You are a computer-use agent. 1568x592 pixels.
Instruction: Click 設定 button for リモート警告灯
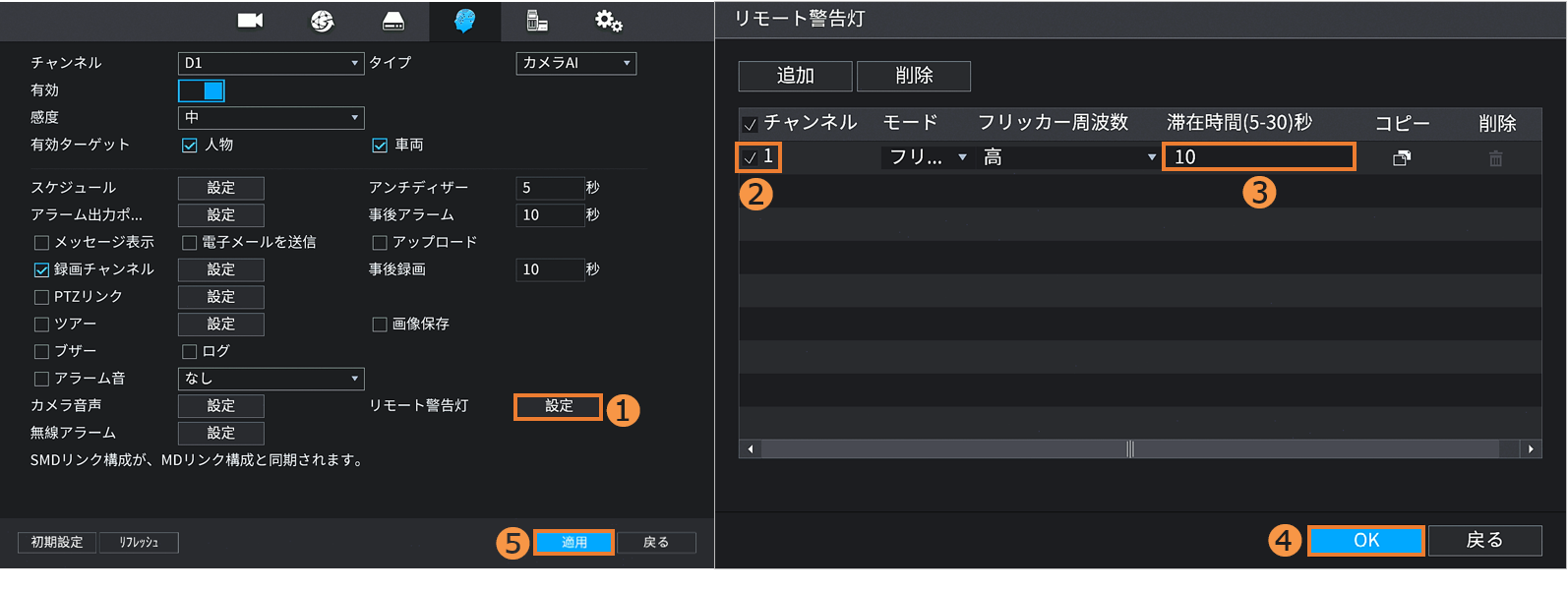click(x=558, y=406)
